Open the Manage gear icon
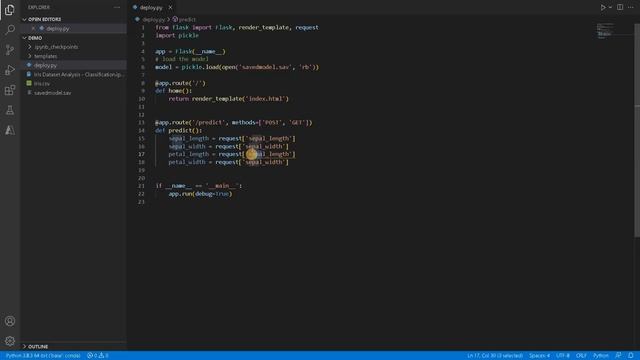This screenshot has height=360, width=640. pos(10,341)
